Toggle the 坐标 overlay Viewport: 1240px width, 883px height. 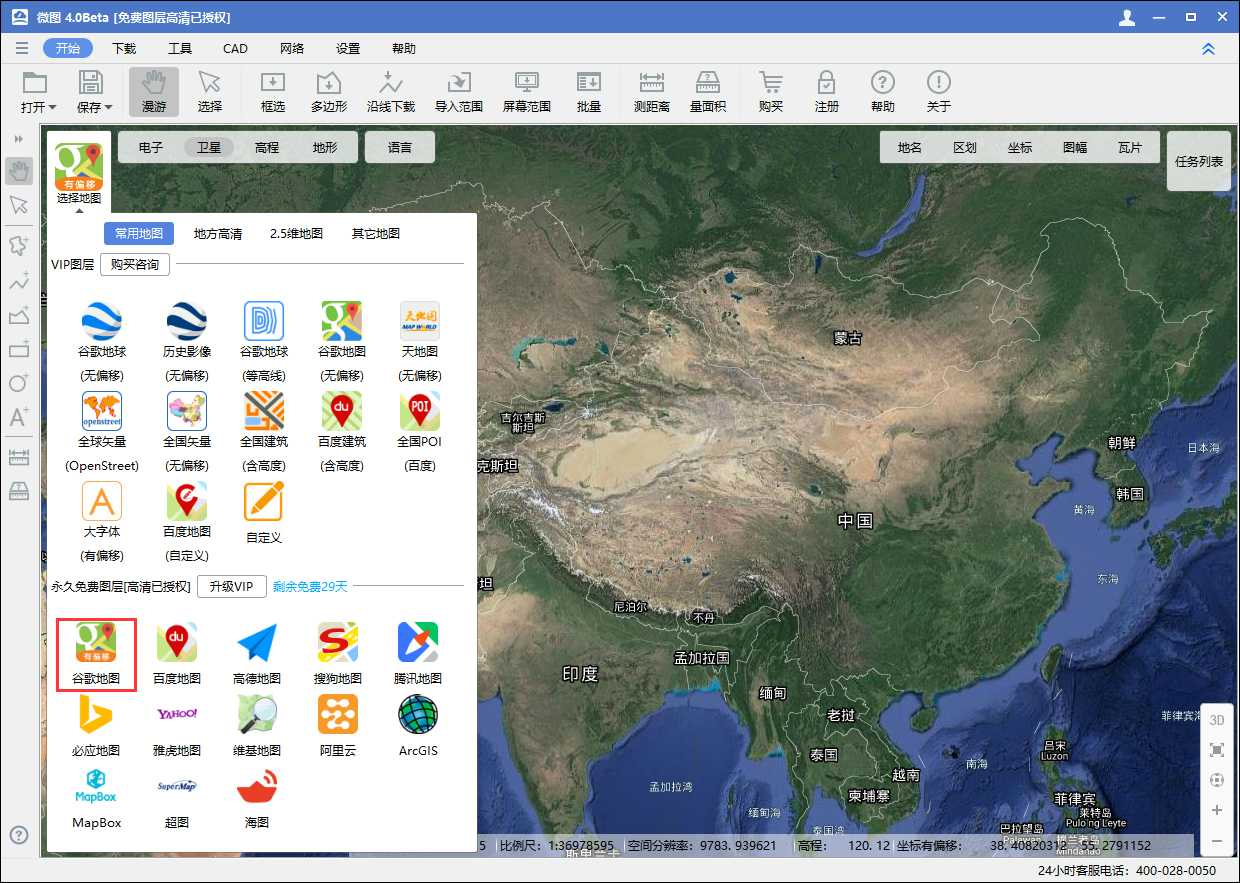pos(1020,147)
